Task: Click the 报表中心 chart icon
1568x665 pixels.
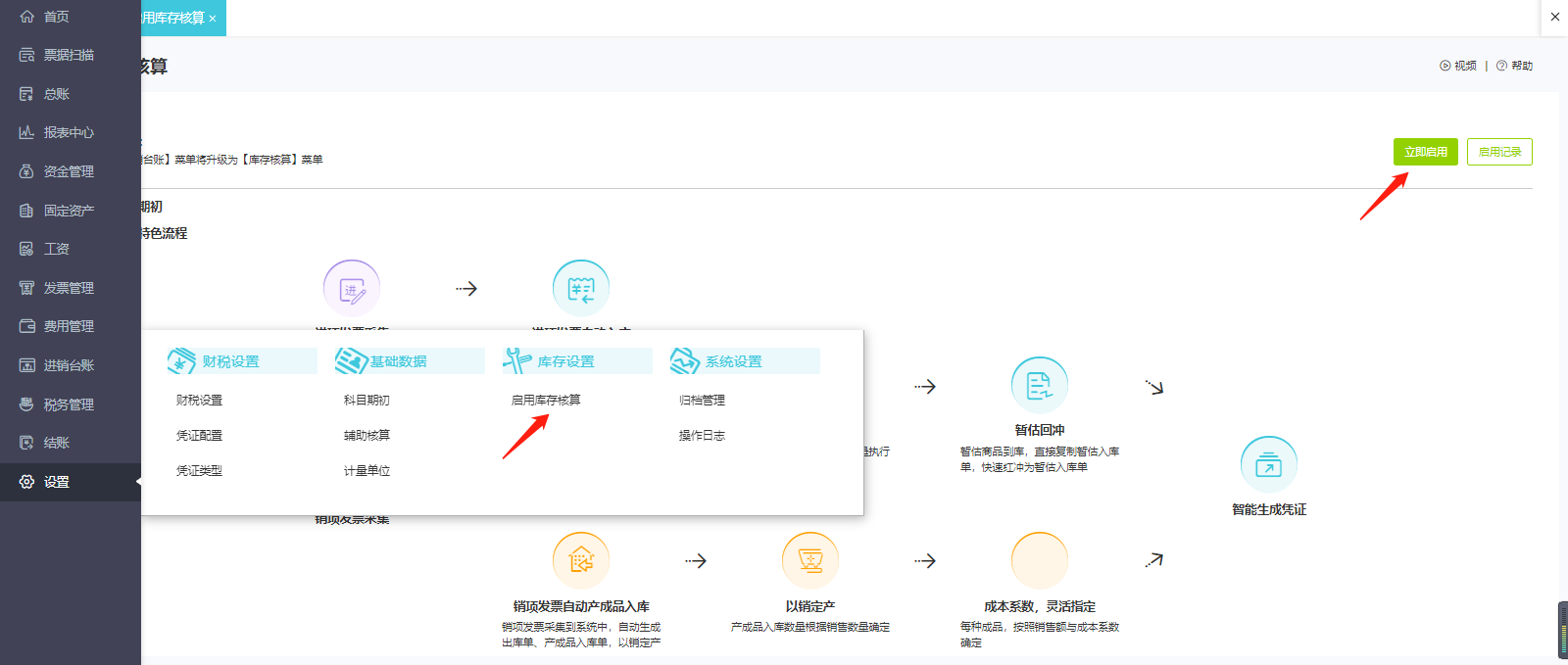Action: point(26,132)
